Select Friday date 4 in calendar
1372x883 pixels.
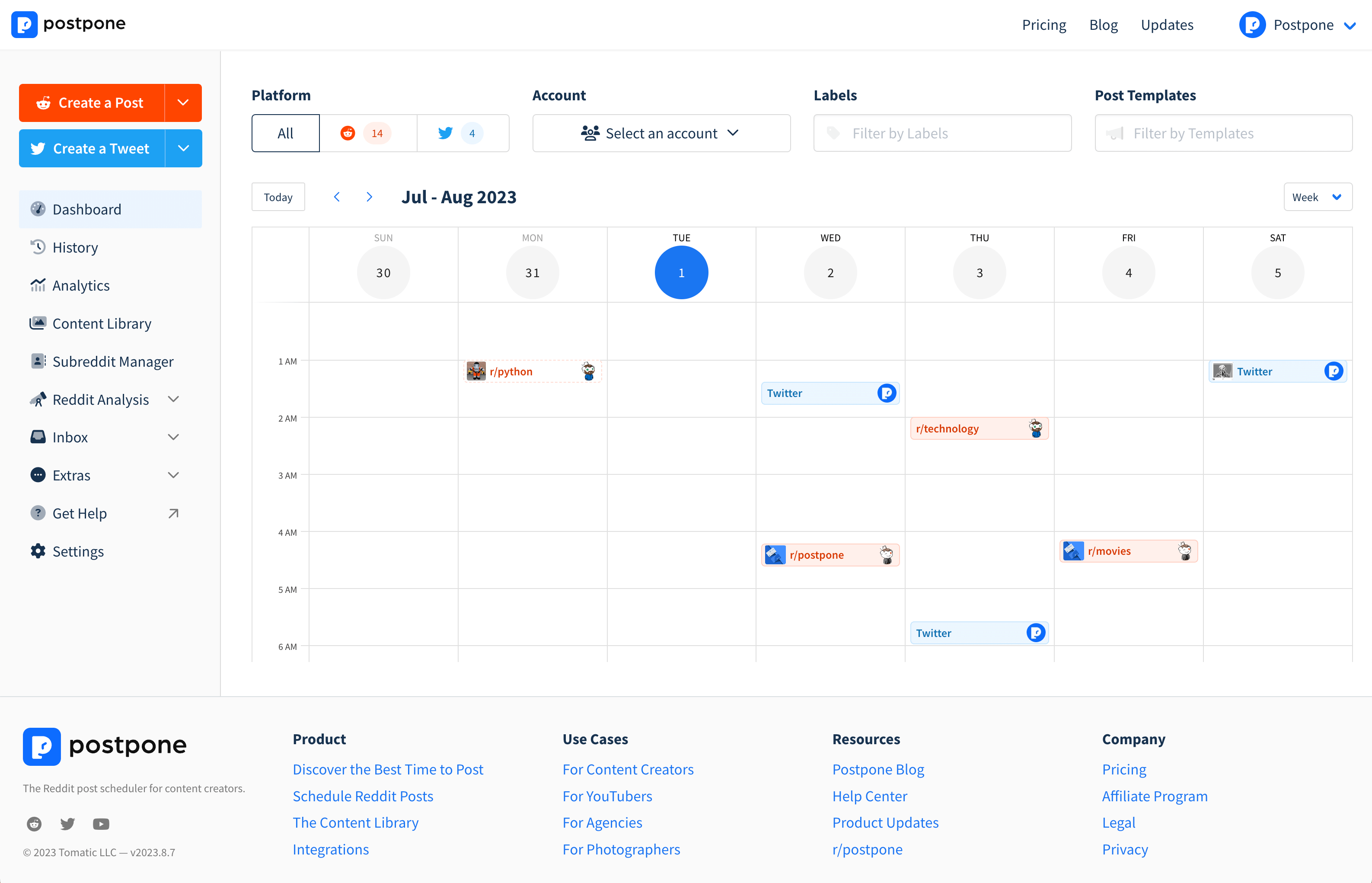[x=1129, y=272]
